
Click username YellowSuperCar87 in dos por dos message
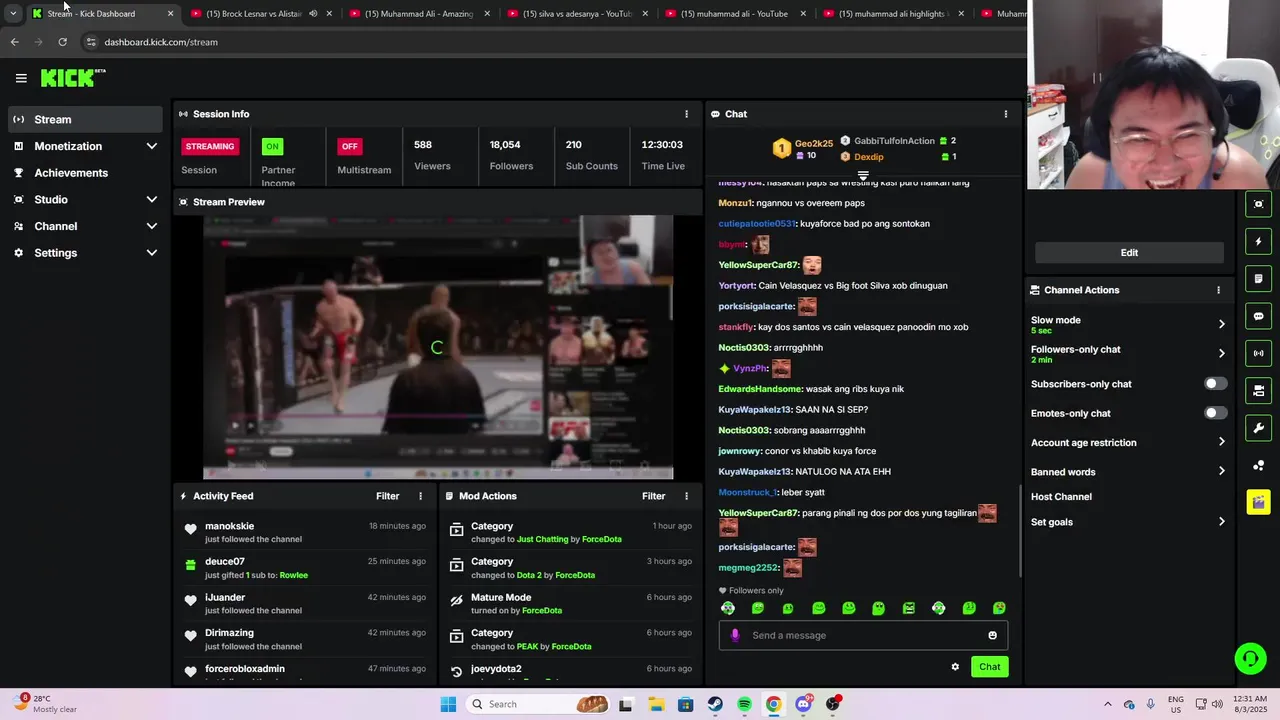point(758,513)
